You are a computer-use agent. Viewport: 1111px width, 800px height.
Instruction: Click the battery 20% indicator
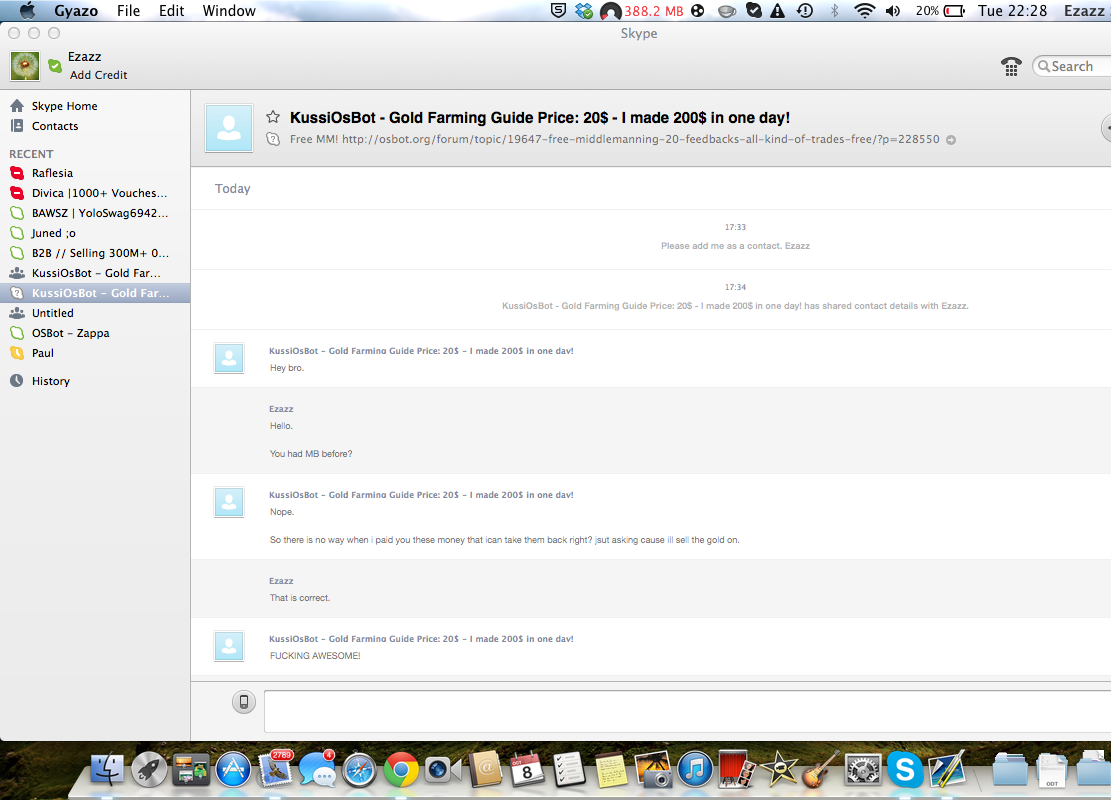[x=940, y=11]
